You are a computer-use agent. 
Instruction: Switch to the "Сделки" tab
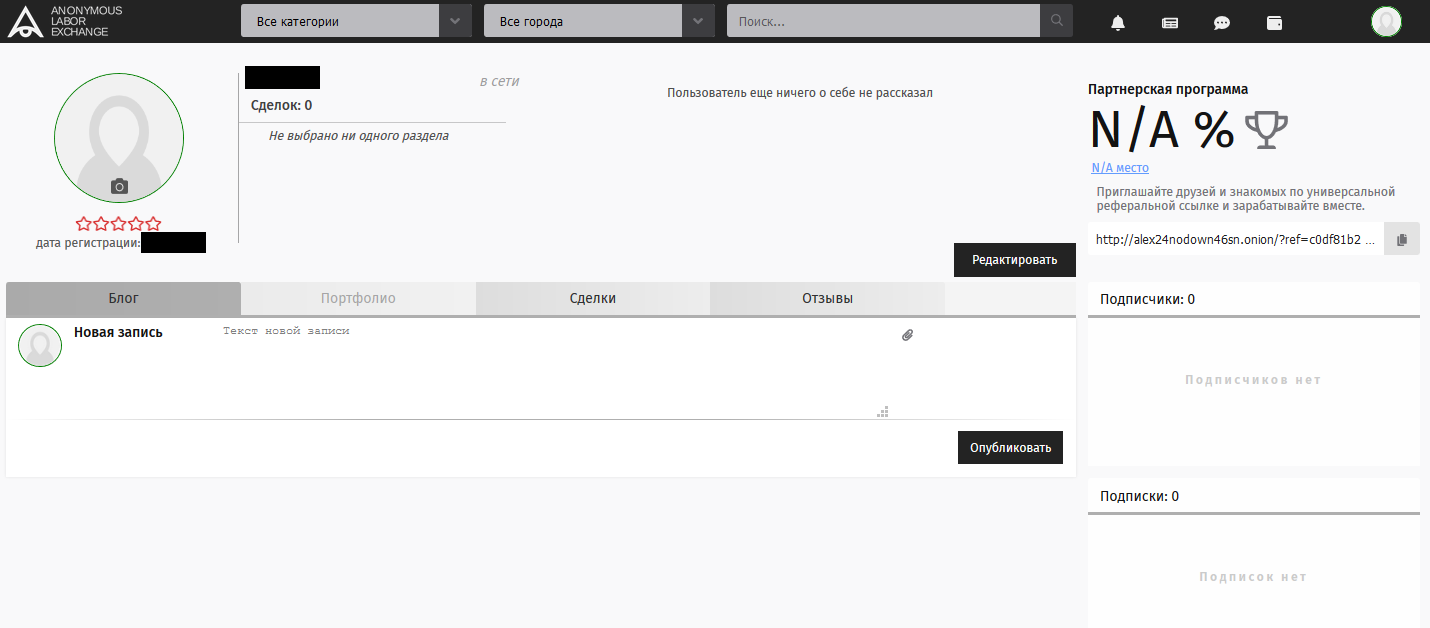[x=592, y=298]
